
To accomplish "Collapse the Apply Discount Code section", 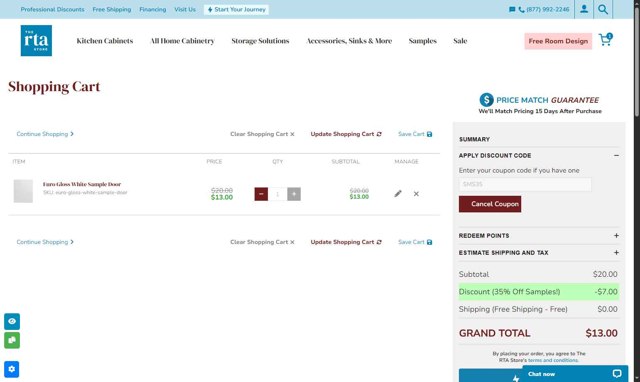I will pos(616,155).
